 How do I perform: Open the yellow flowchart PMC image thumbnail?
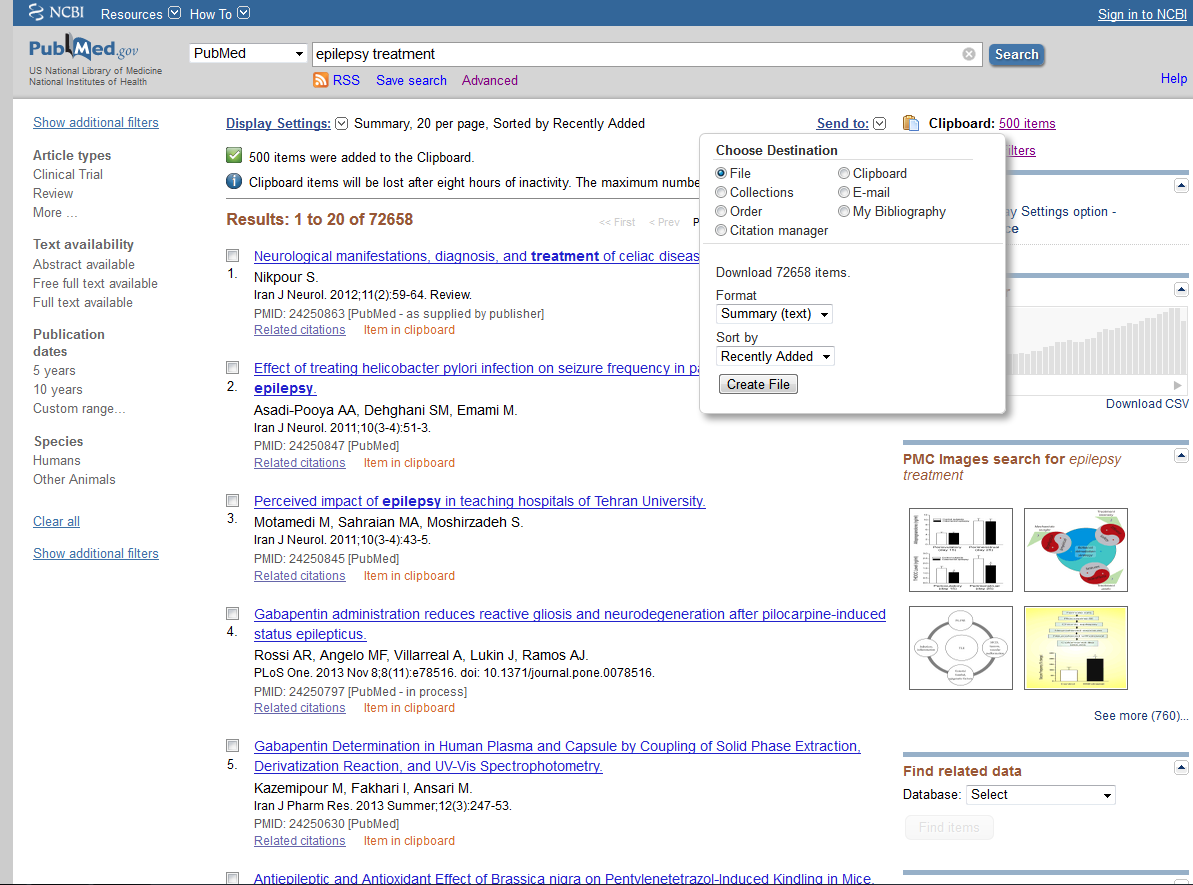point(1076,648)
